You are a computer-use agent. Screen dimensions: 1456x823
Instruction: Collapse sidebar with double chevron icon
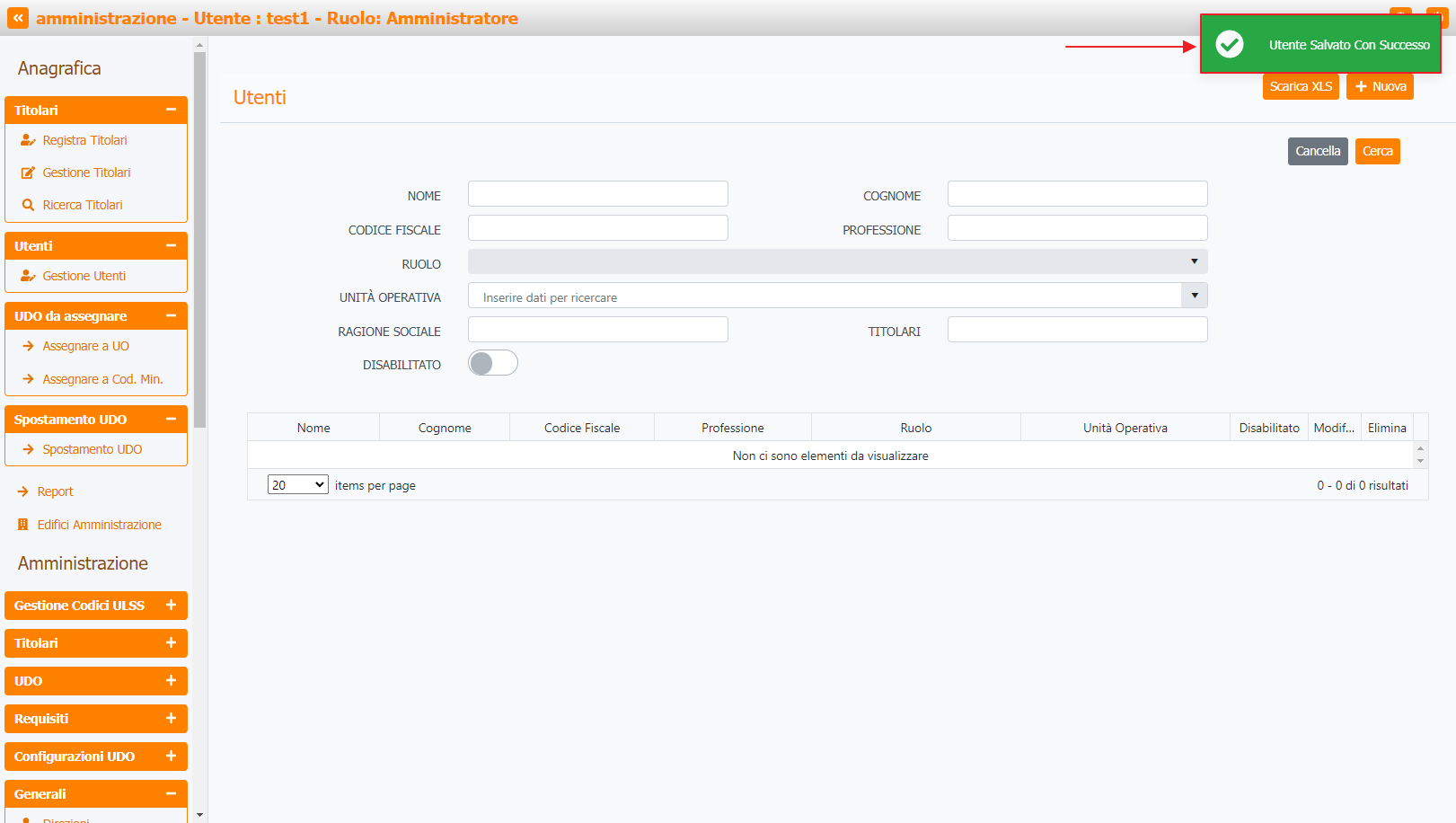click(x=18, y=18)
